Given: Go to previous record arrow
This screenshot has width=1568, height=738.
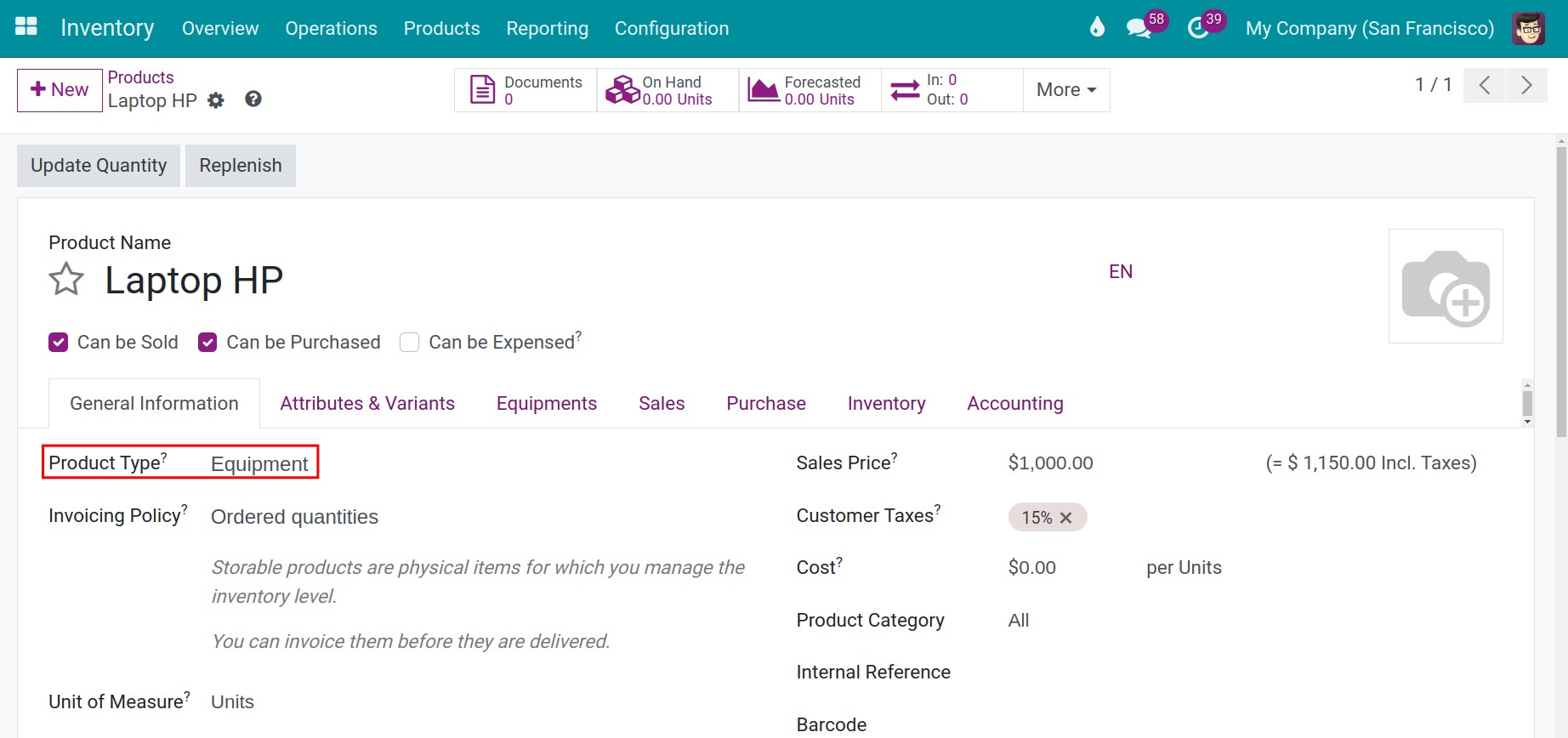Looking at the screenshot, I should tap(1485, 85).
